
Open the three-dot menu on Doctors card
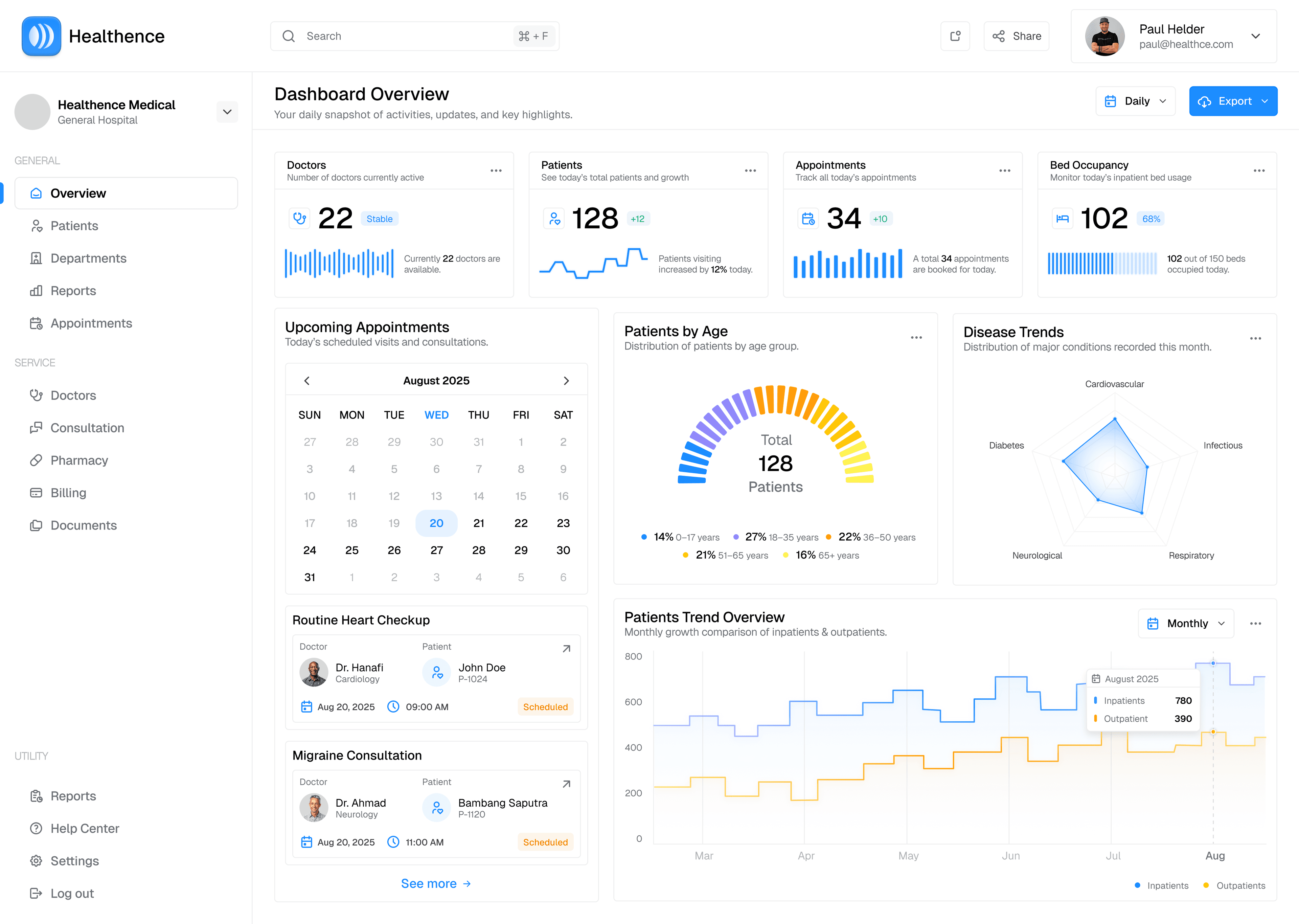(496, 171)
